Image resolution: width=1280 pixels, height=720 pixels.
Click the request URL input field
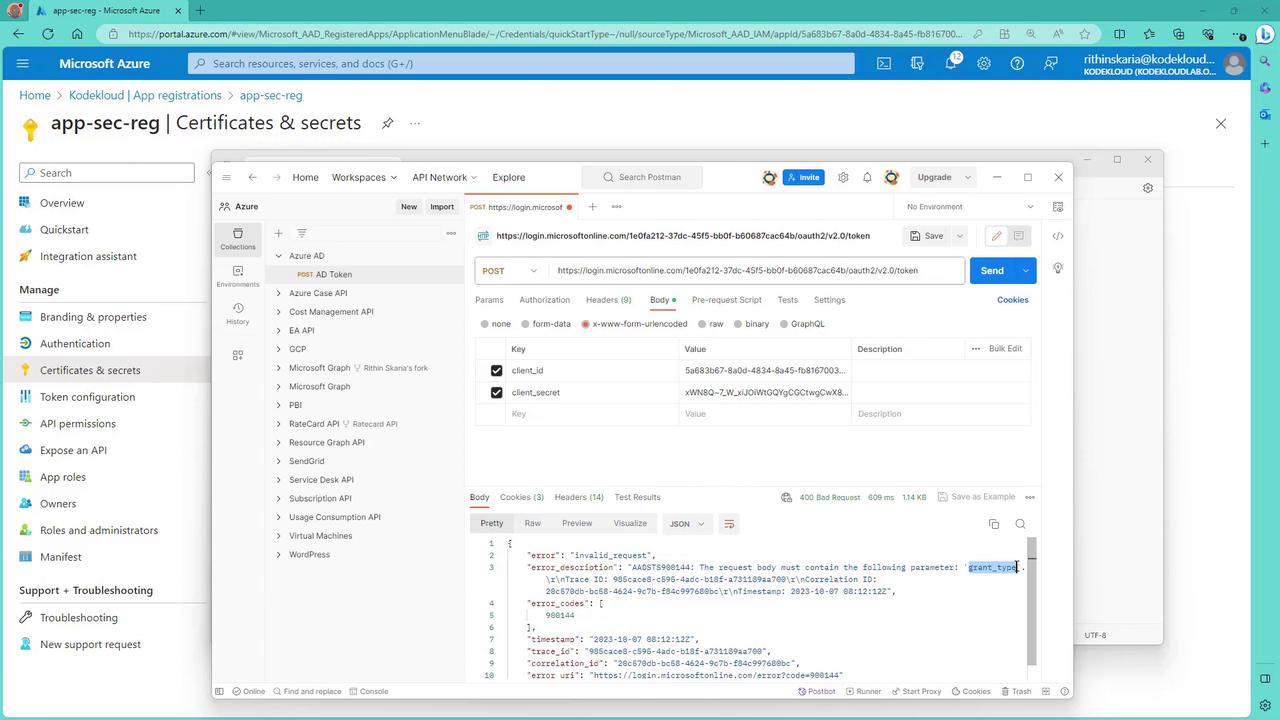click(758, 270)
